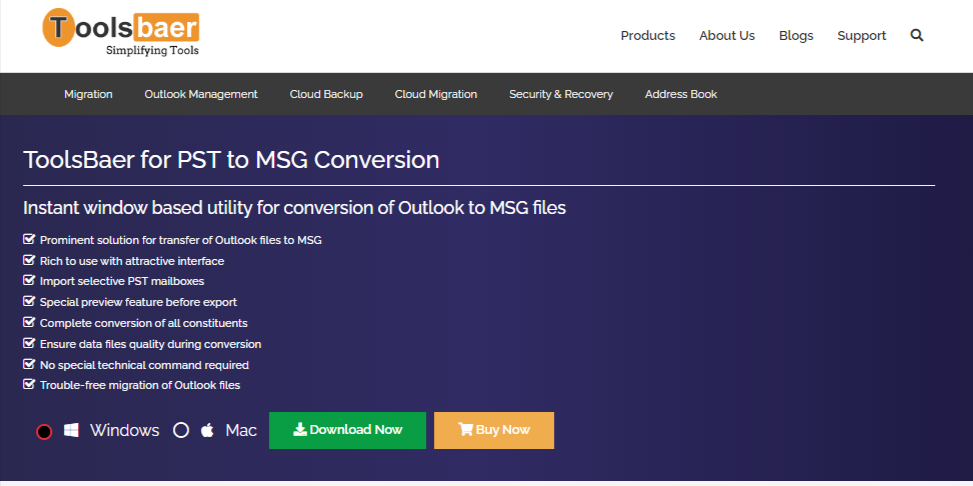Click the Windows label text
Screen dimensions: 973x486
125,430
